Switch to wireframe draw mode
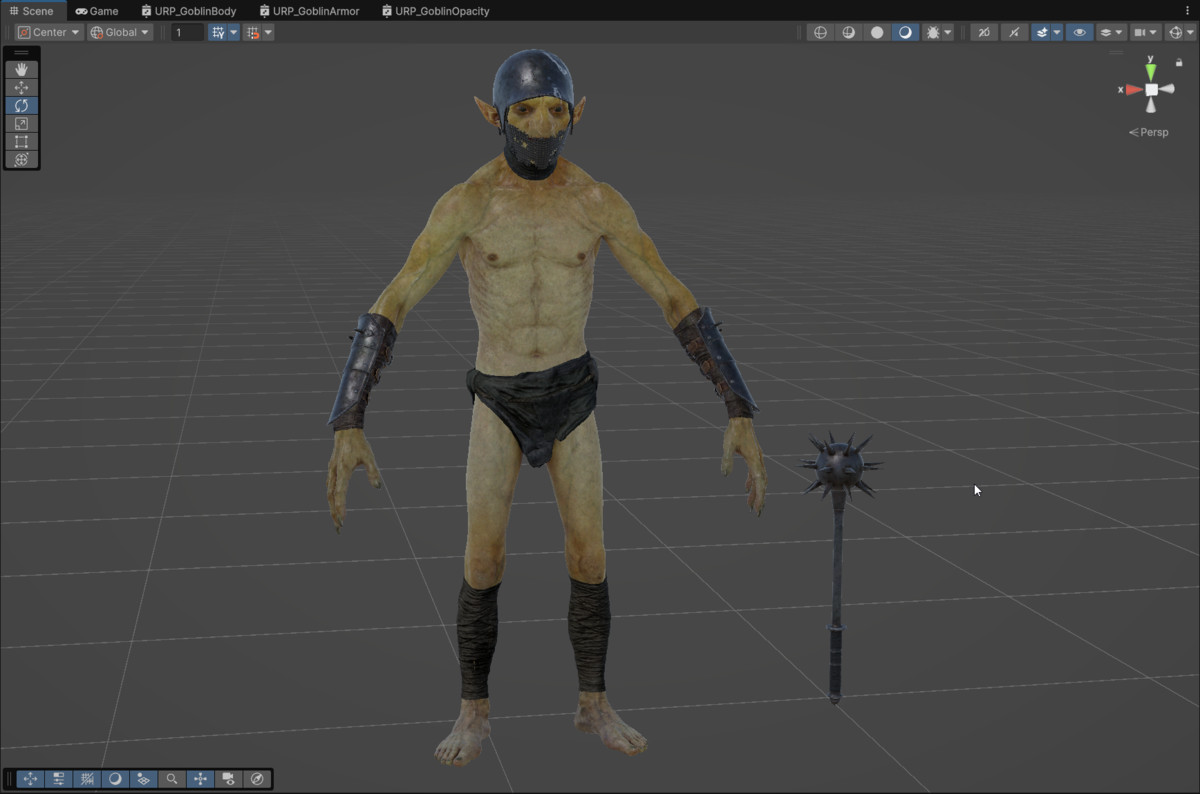The image size is (1200, 794). point(821,32)
